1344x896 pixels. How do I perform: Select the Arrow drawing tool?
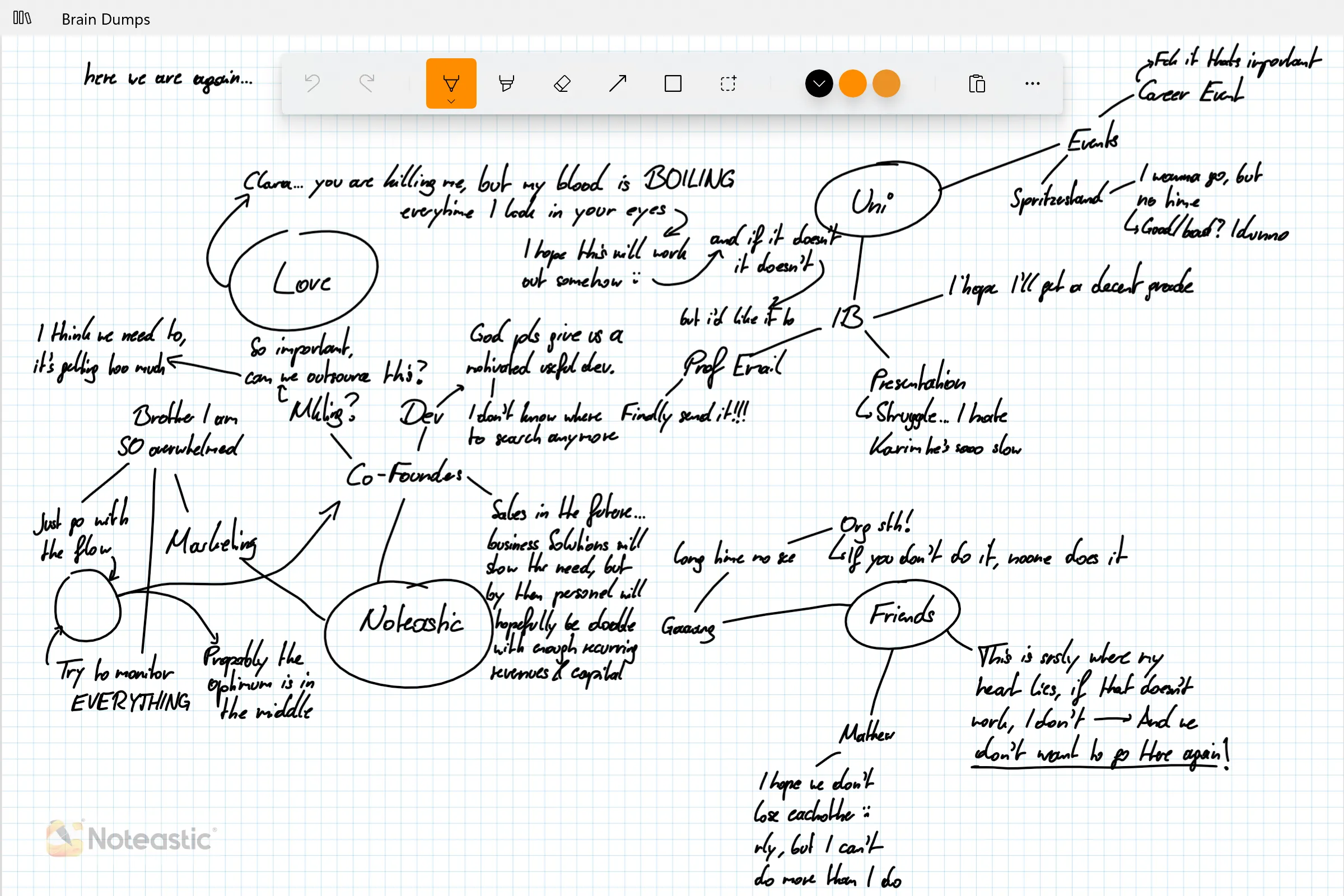pyautogui.click(x=618, y=83)
